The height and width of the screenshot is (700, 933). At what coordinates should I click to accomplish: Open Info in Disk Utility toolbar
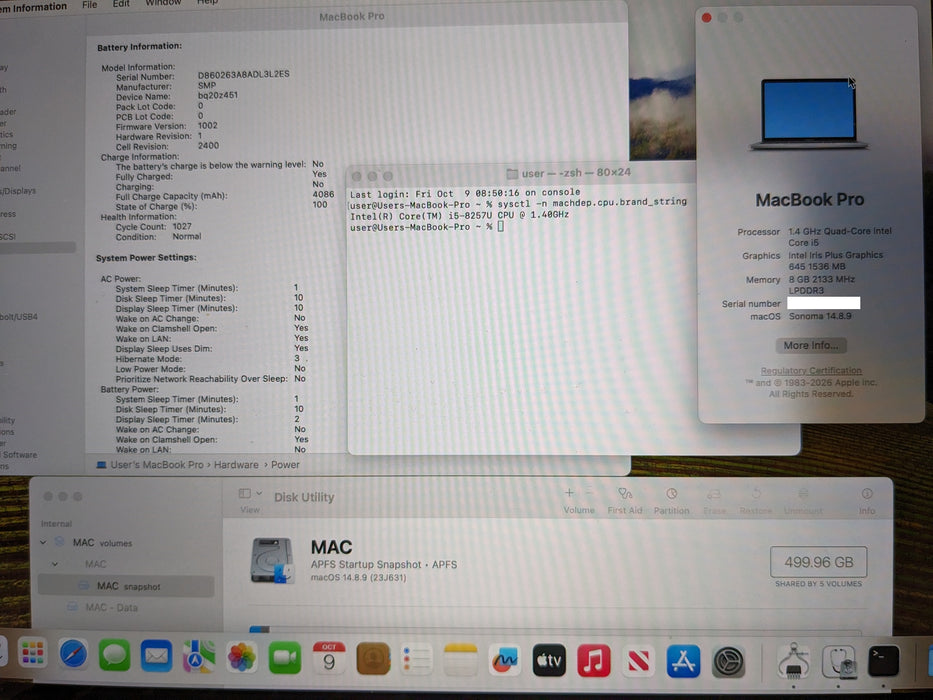[x=867, y=501]
